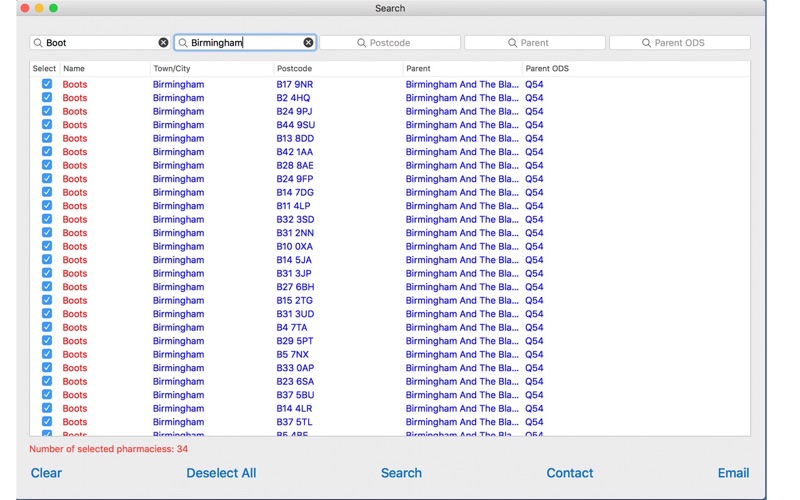Viewport: 800px width, 500px height.
Task: Click into the Parent search field
Action: coord(535,43)
